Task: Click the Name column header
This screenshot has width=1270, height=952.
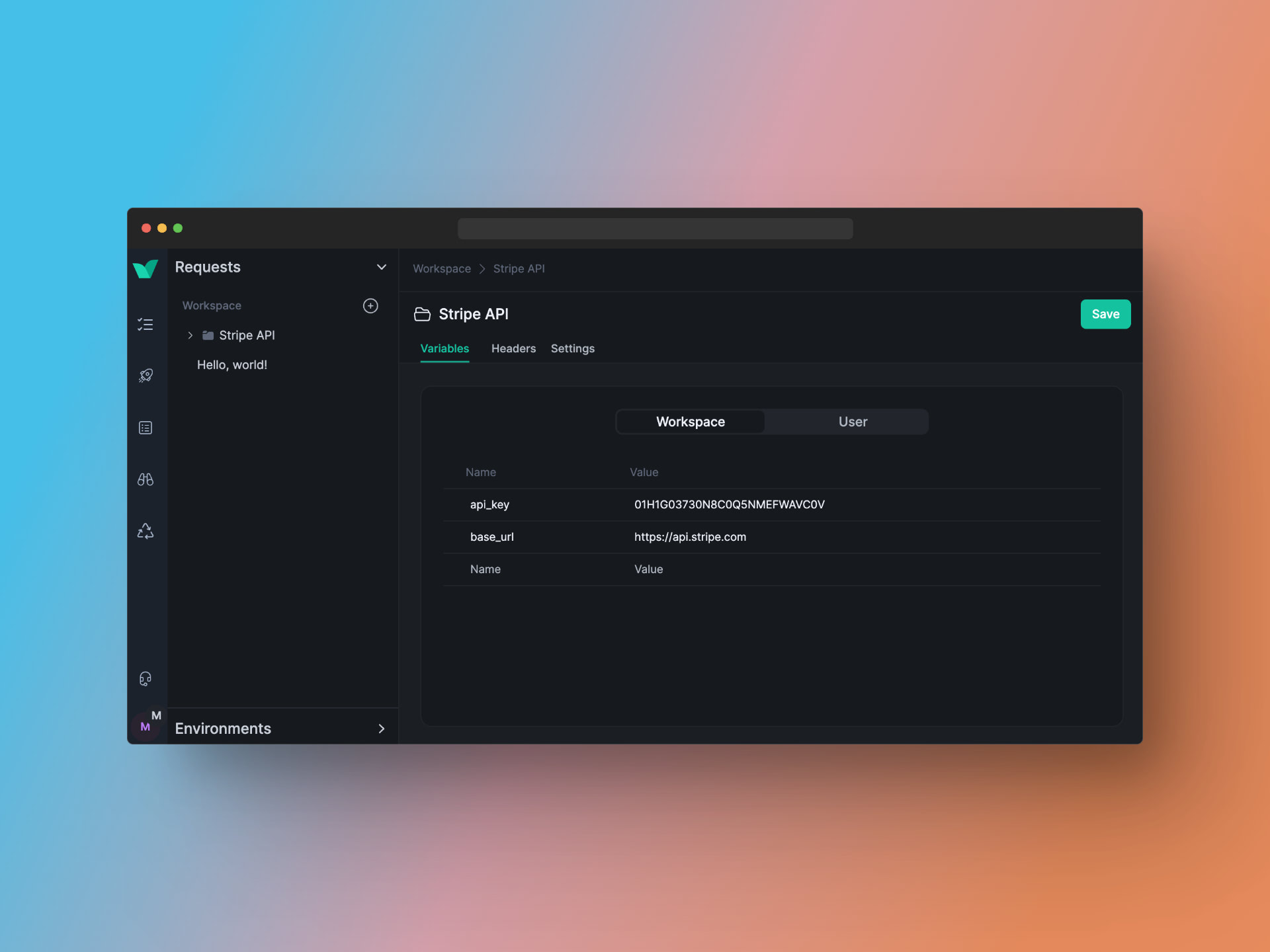Action: point(480,472)
